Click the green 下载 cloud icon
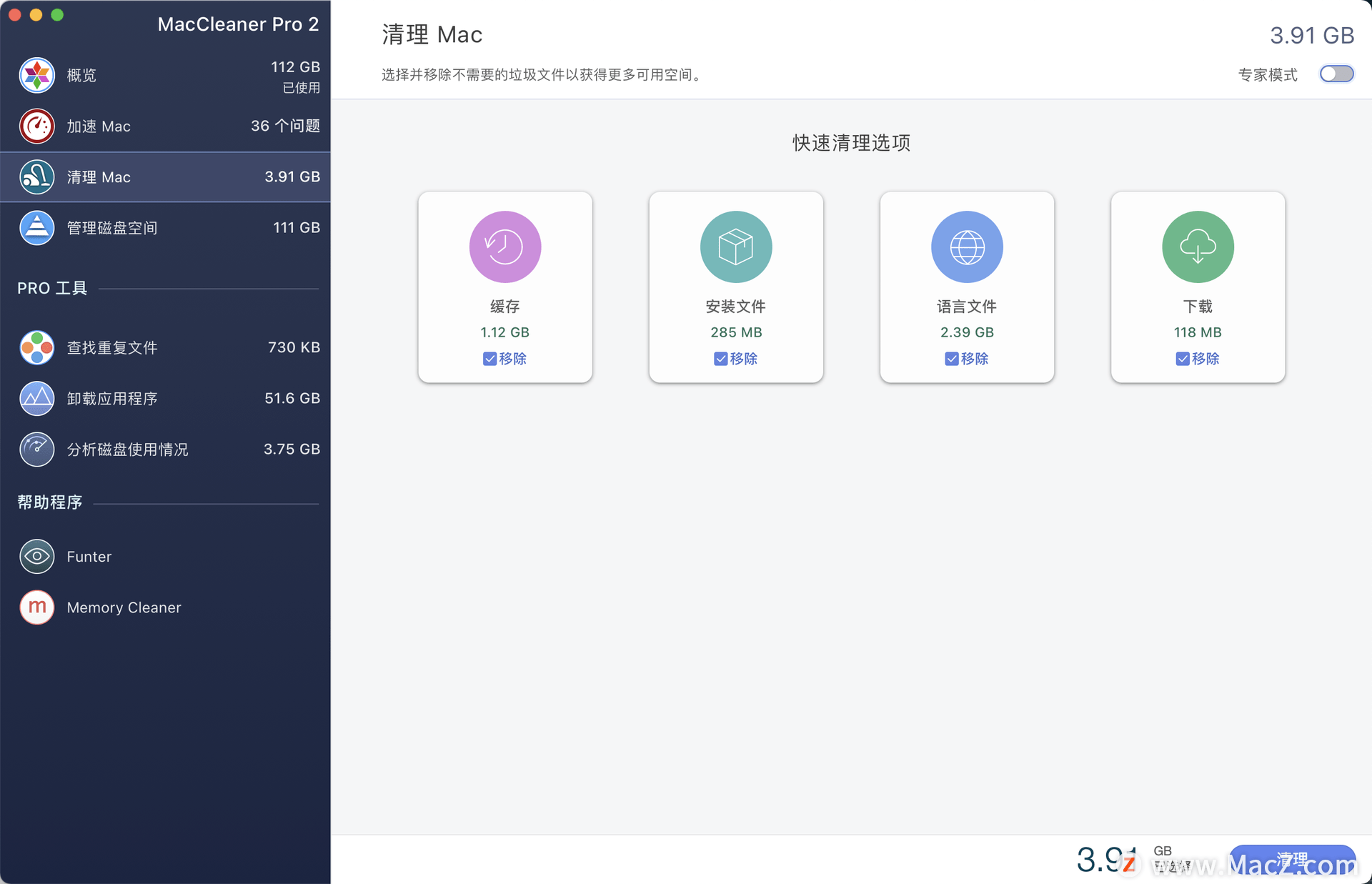1372x884 pixels. 1198,247
